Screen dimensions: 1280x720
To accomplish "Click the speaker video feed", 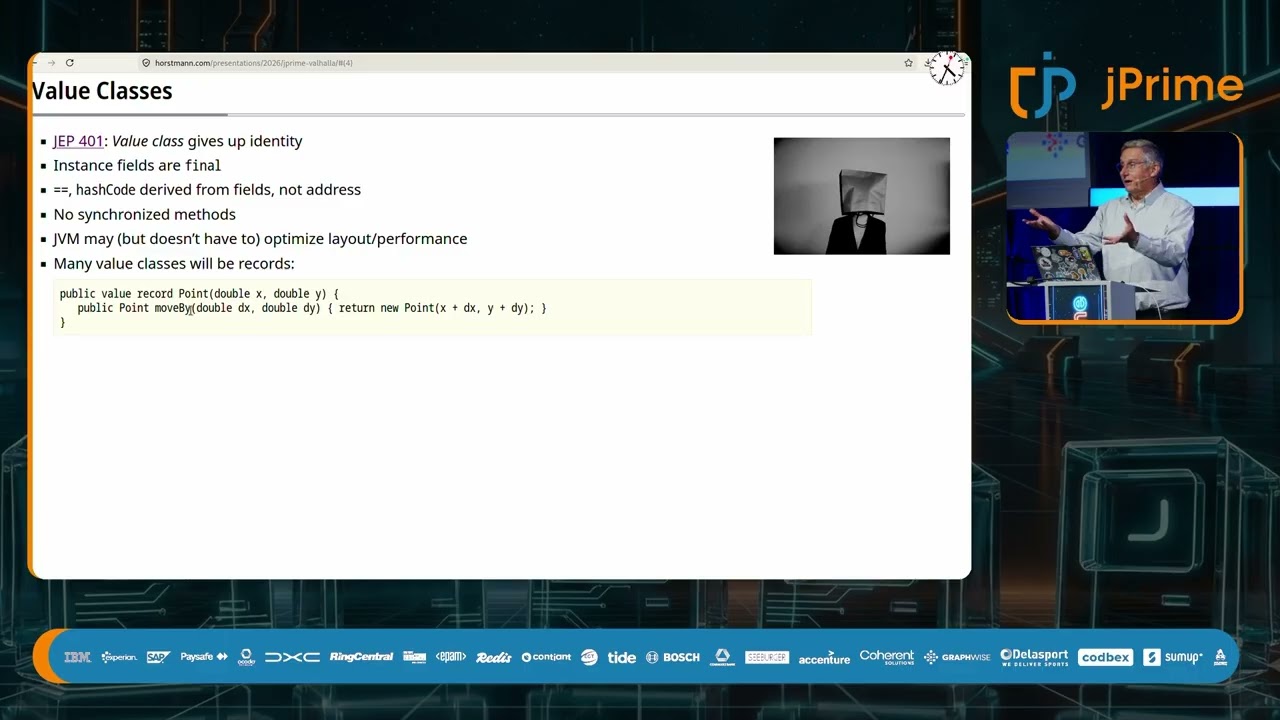I will click(1124, 227).
